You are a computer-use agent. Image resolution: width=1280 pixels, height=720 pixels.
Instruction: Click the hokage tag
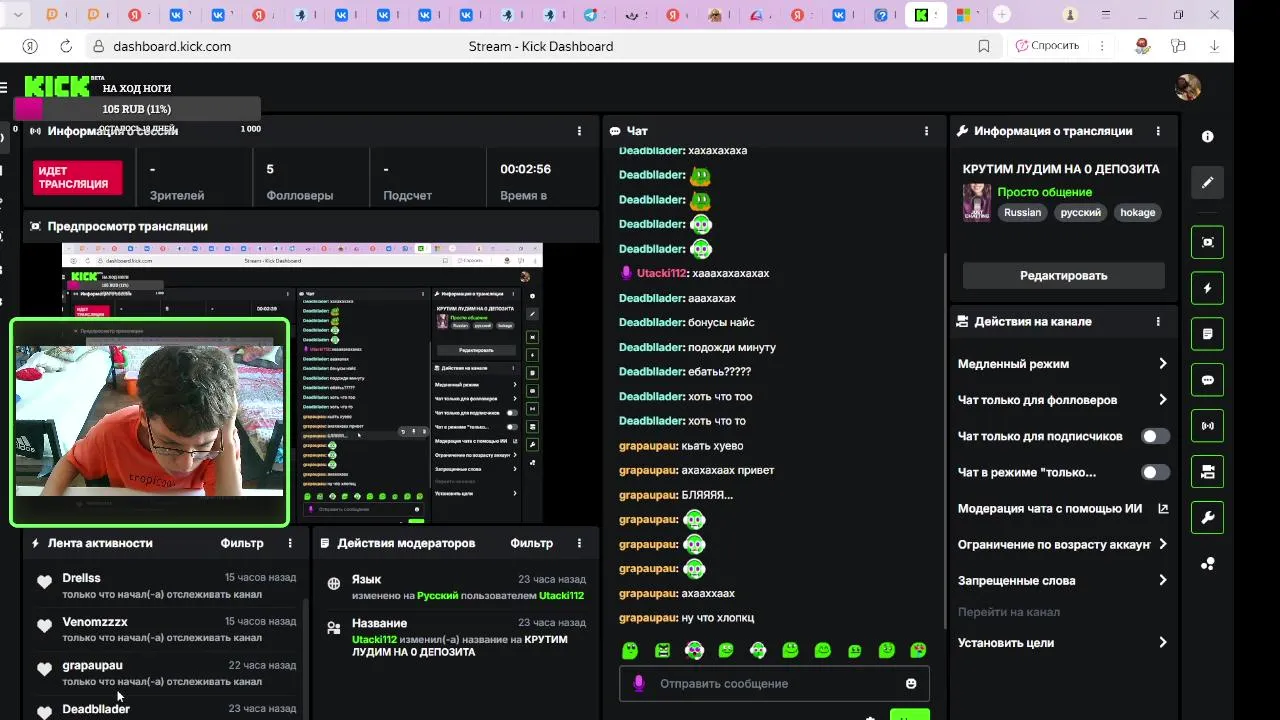tap(1138, 213)
